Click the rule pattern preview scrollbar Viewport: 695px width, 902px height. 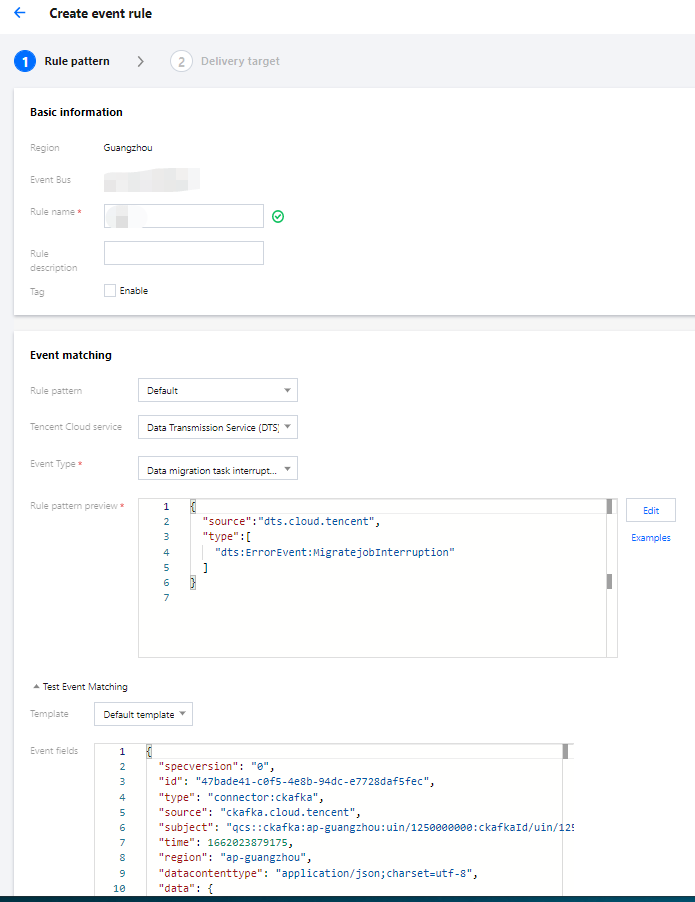click(x=609, y=581)
